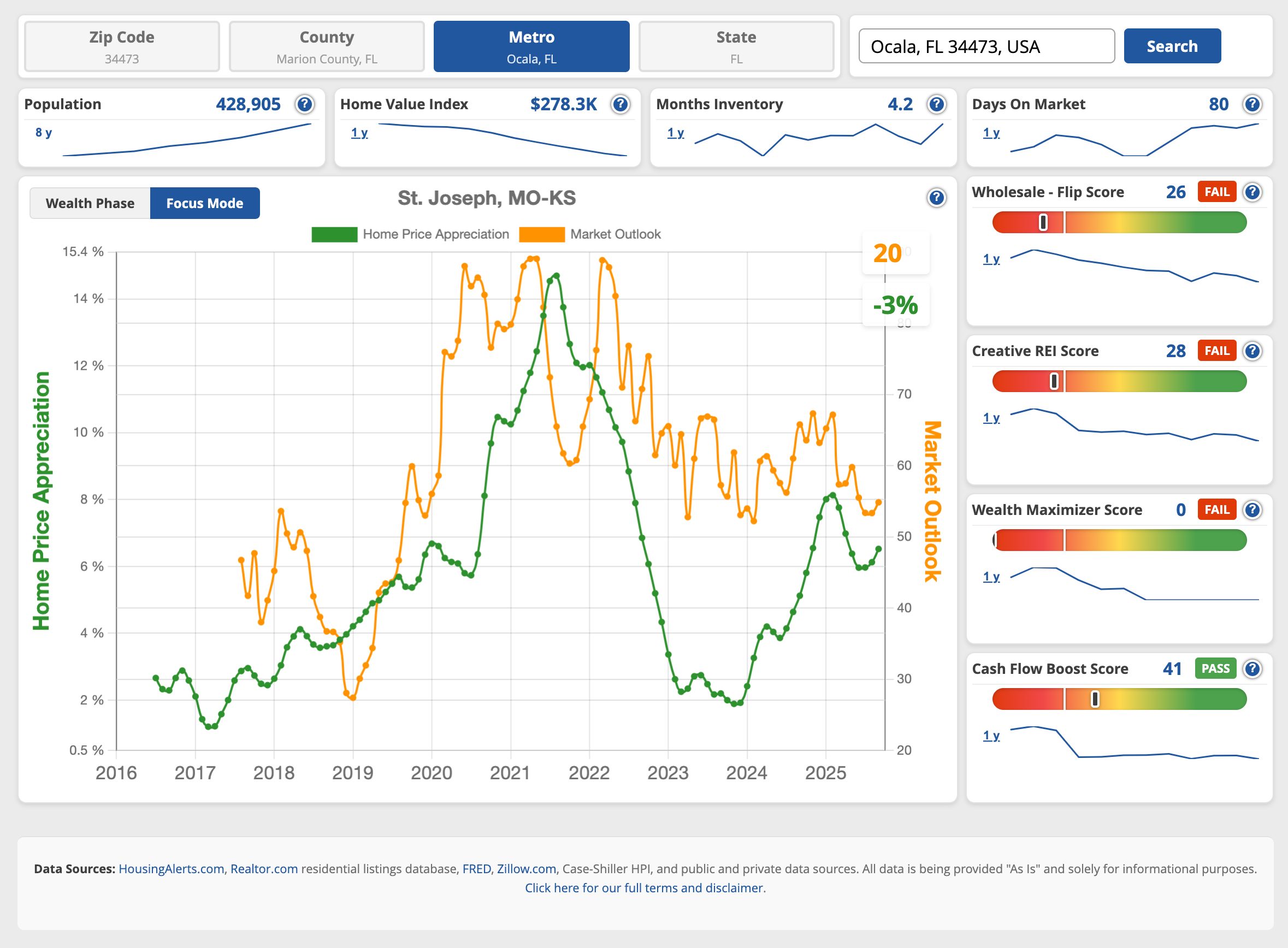Enable Wealth Phase view
Screen dimensions: 1288x948
[x=90, y=203]
